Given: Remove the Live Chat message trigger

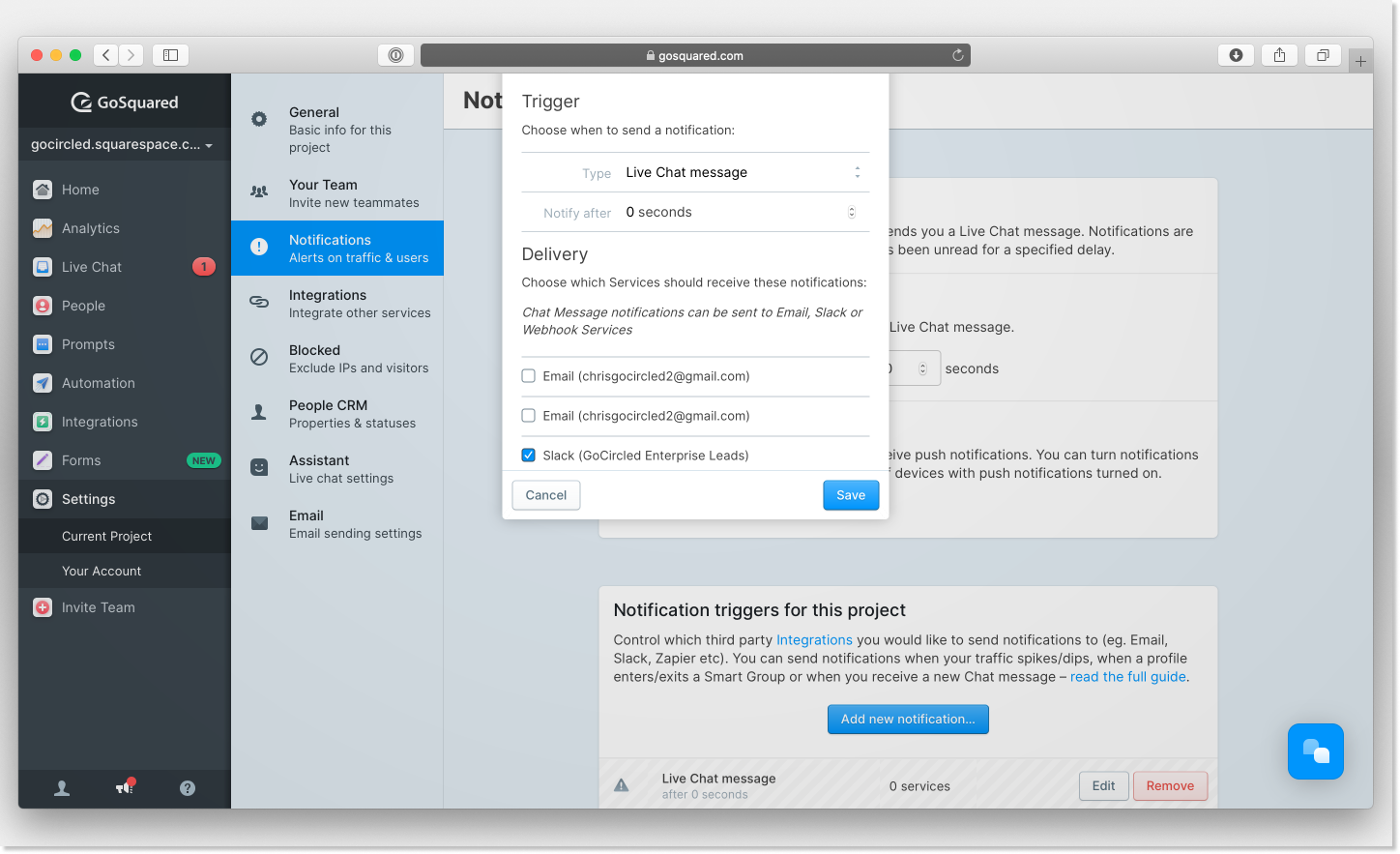Looking at the screenshot, I should click(1170, 785).
